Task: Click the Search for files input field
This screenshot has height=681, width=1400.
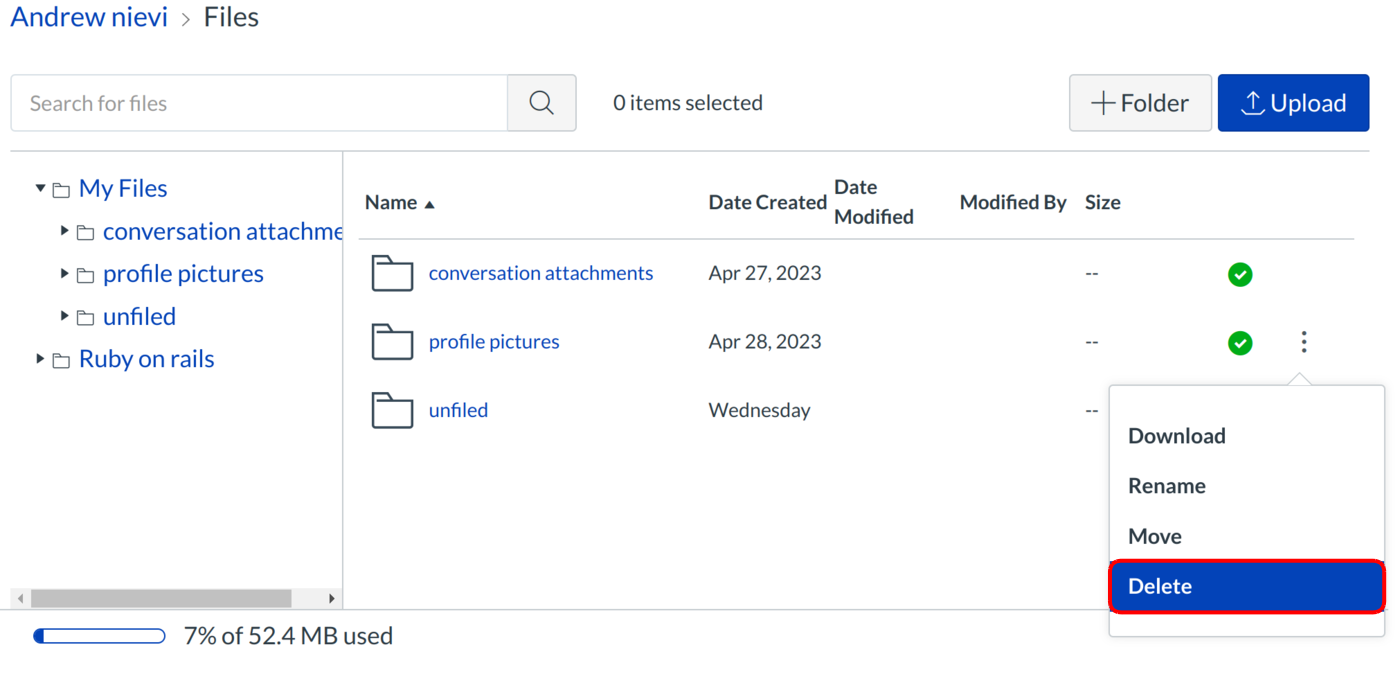Action: pos(259,103)
